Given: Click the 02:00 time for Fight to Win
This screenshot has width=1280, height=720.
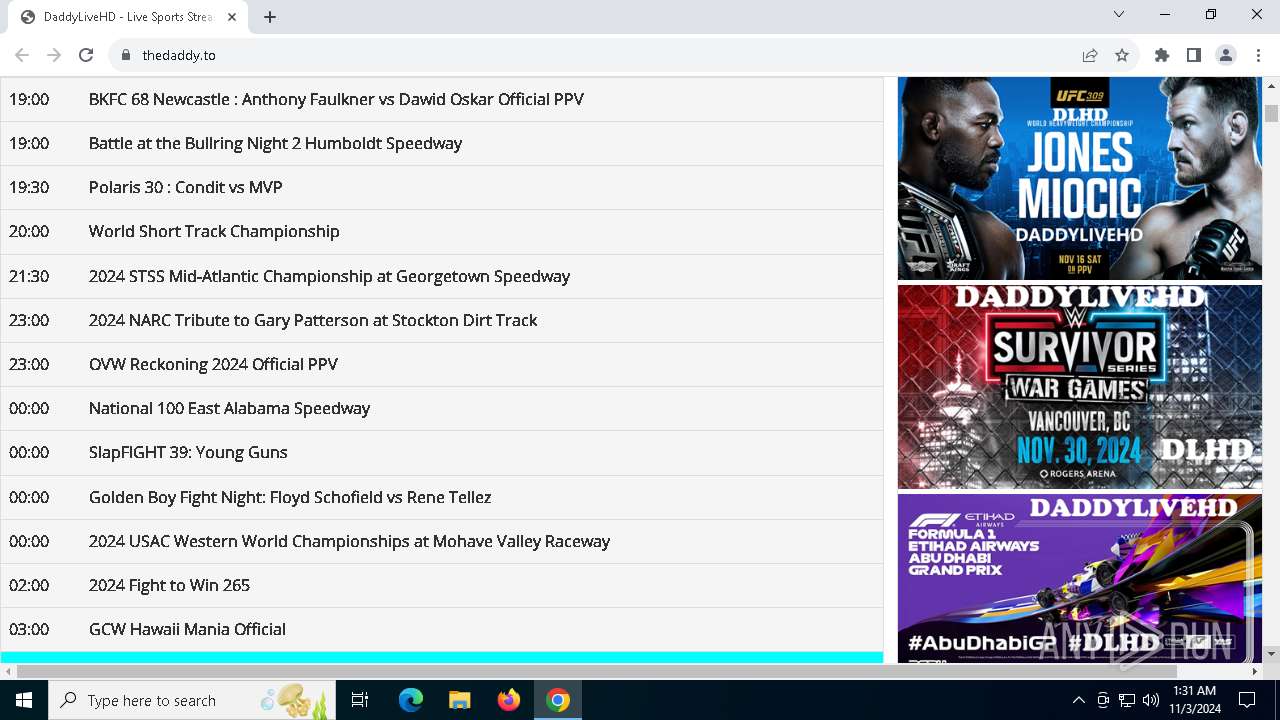Looking at the screenshot, I should [x=29, y=585].
